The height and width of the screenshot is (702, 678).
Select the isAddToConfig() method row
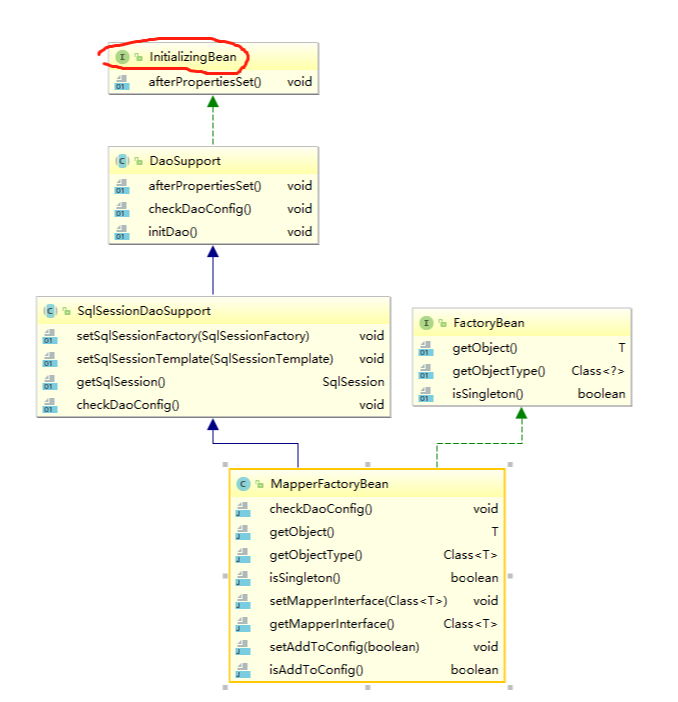click(x=367, y=670)
